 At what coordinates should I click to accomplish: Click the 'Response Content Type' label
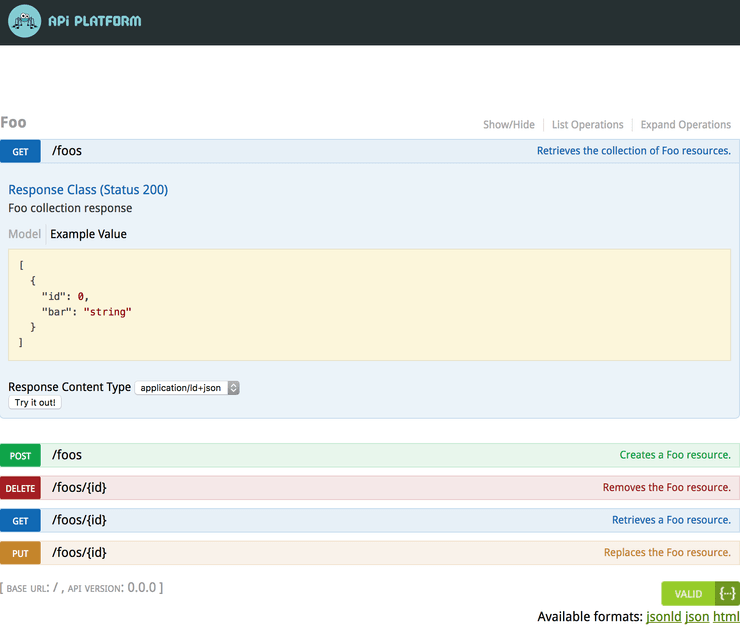[69, 387]
